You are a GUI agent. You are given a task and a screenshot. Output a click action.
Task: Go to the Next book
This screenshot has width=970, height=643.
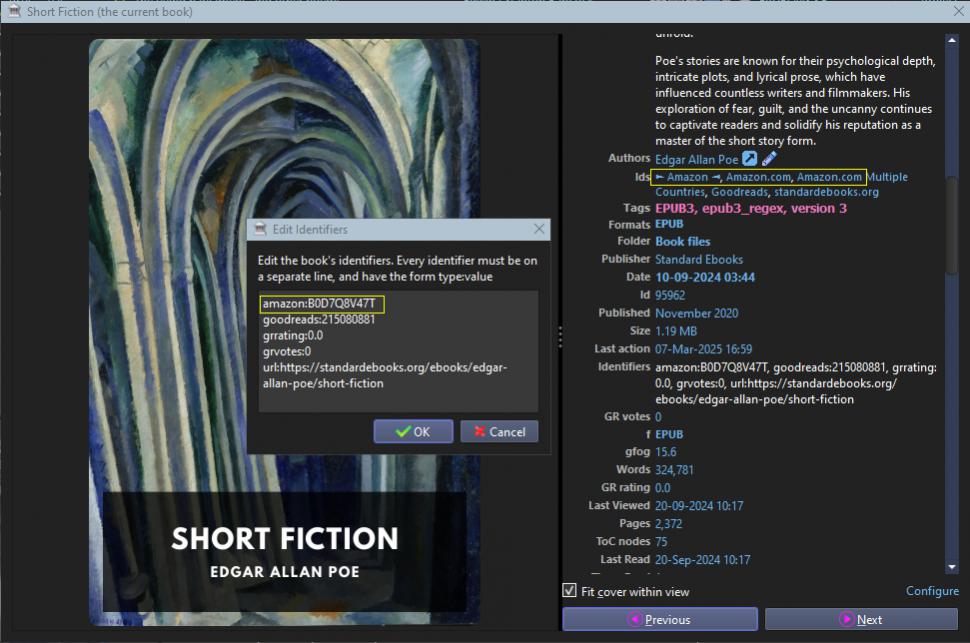tap(861, 619)
